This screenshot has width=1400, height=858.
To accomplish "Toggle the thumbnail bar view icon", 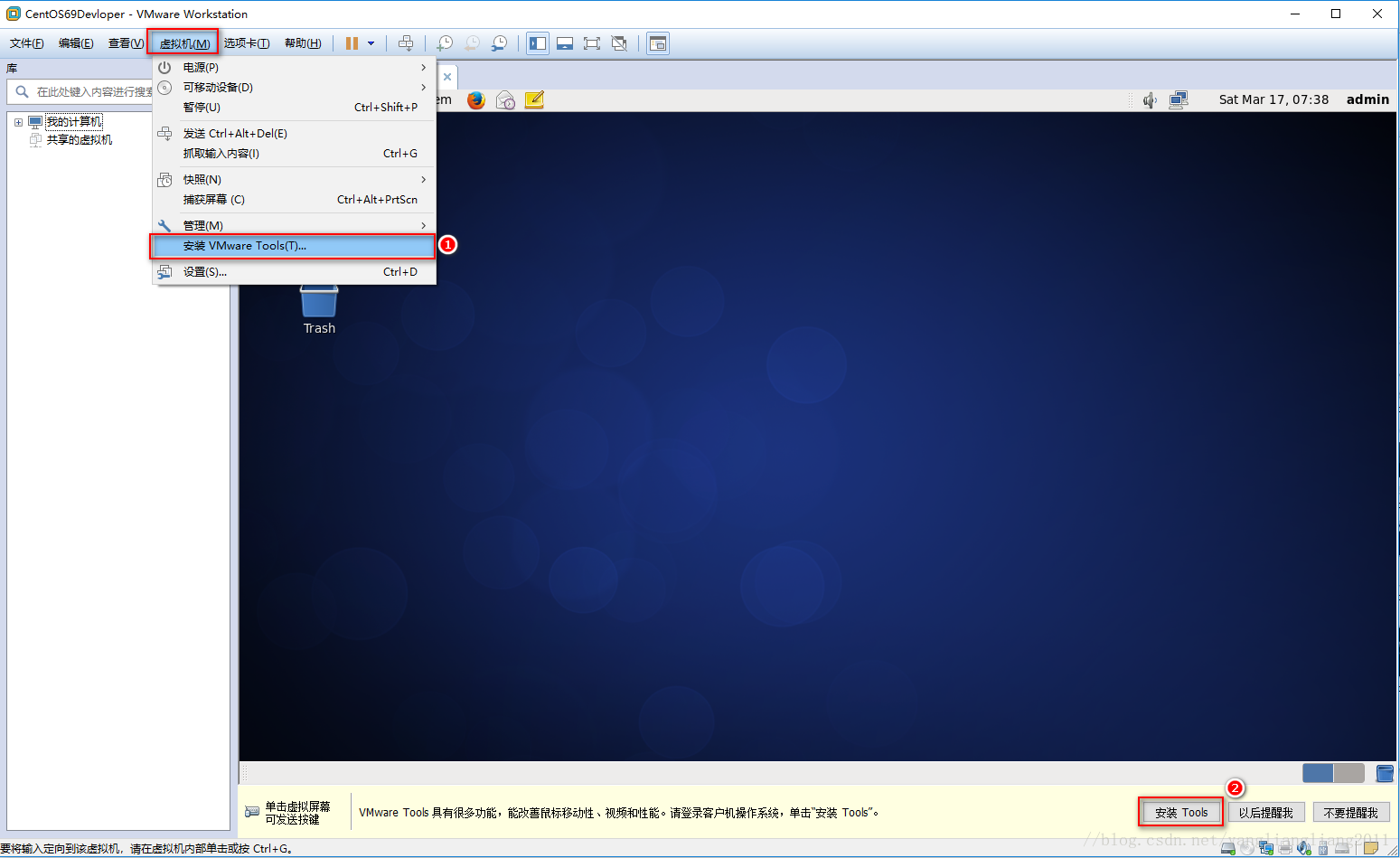I will pos(565,43).
